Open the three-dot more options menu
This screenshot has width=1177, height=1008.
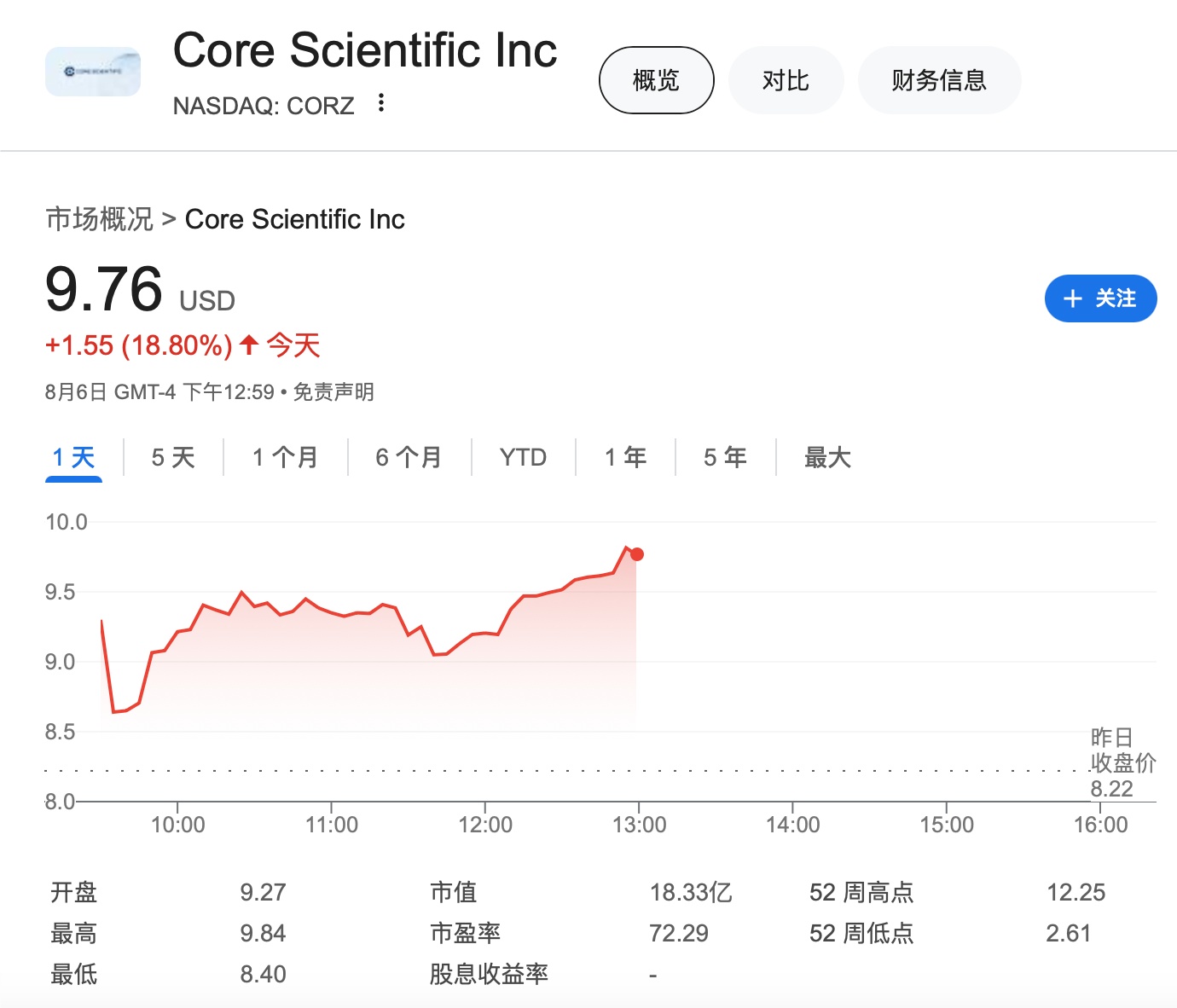pyautogui.click(x=381, y=103)
